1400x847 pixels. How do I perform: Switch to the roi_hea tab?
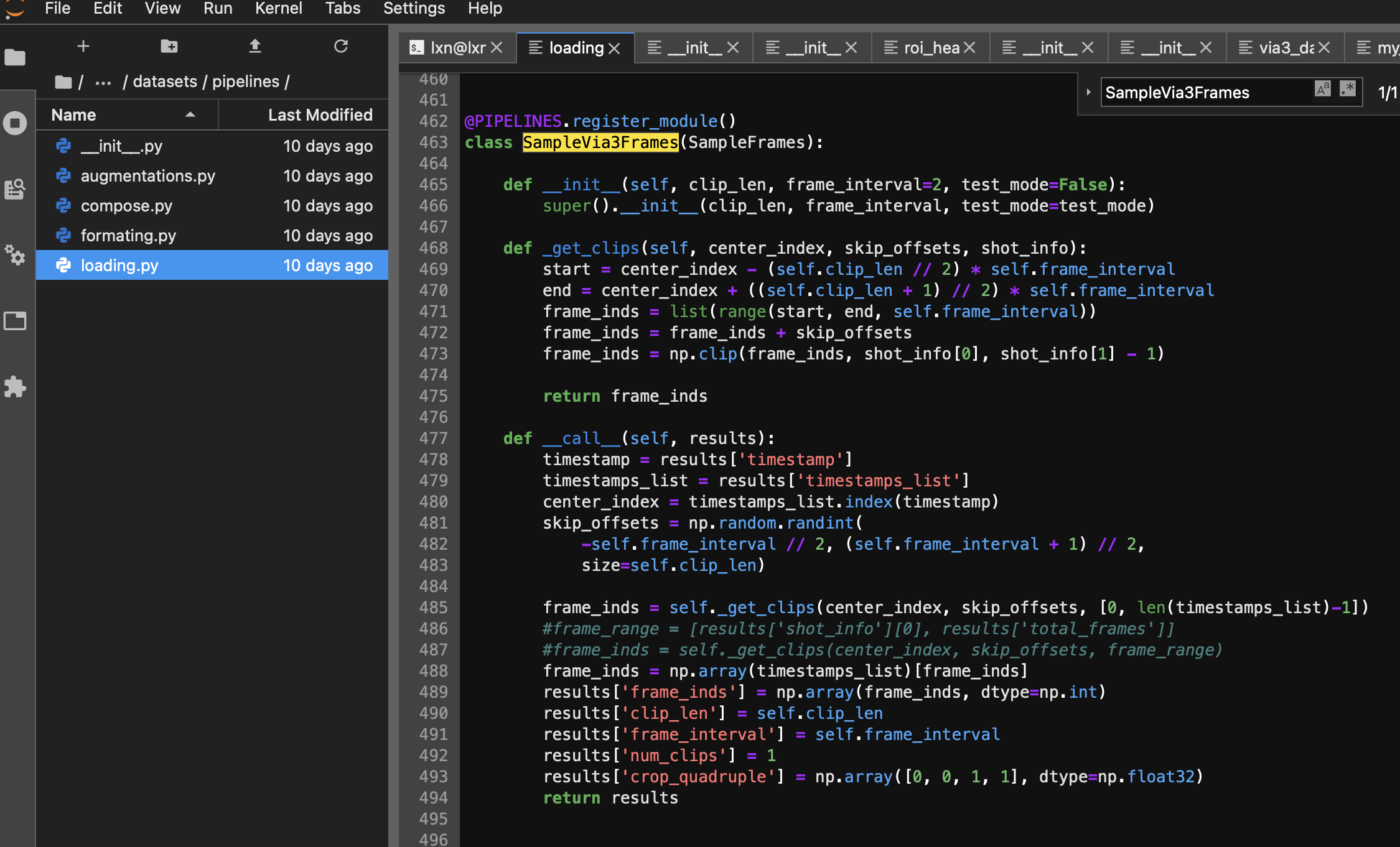931,48
